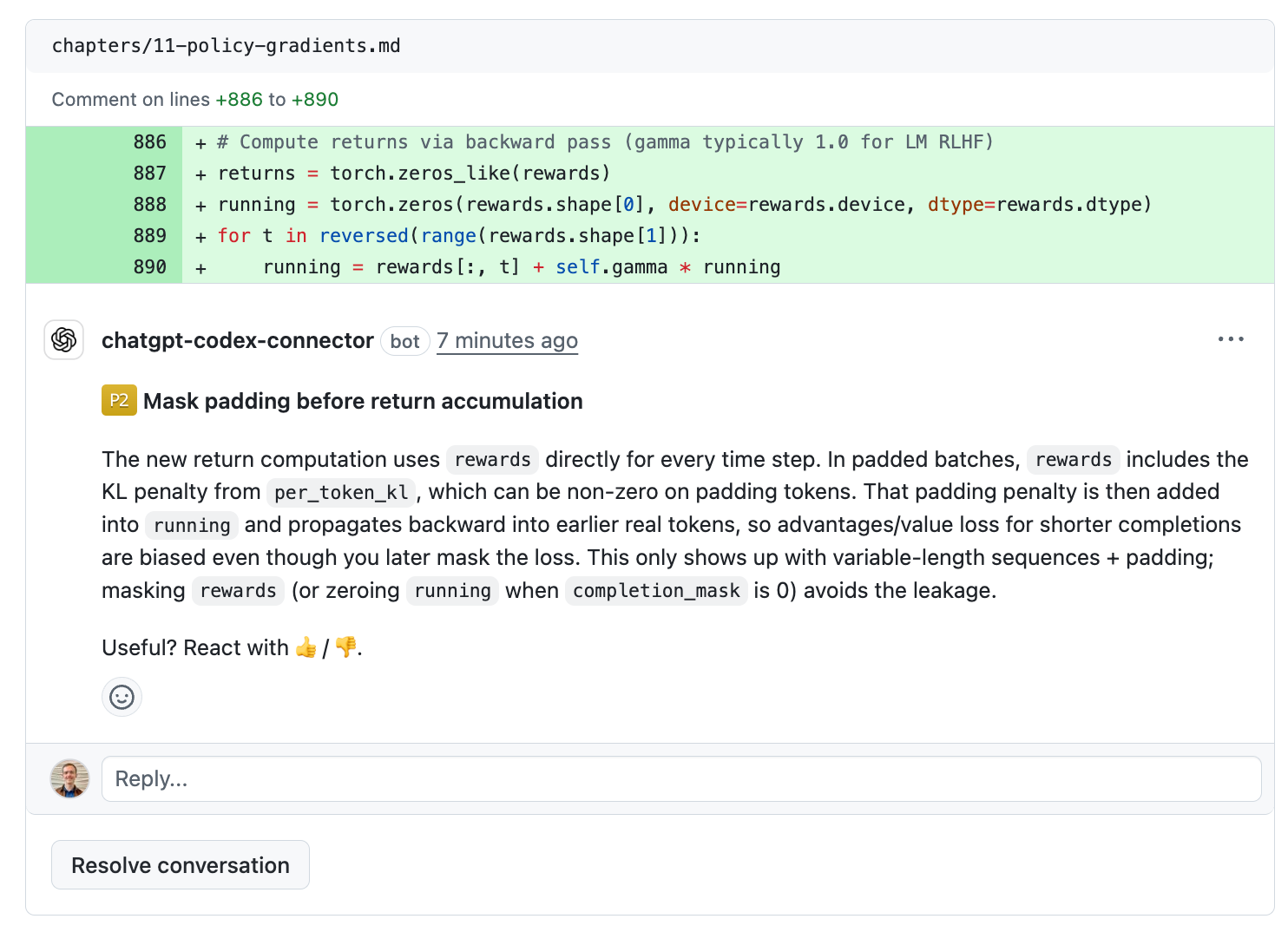
Task: Open the three-dots comment options menu
Action: pyautogui.click(x=1230, y=339)
